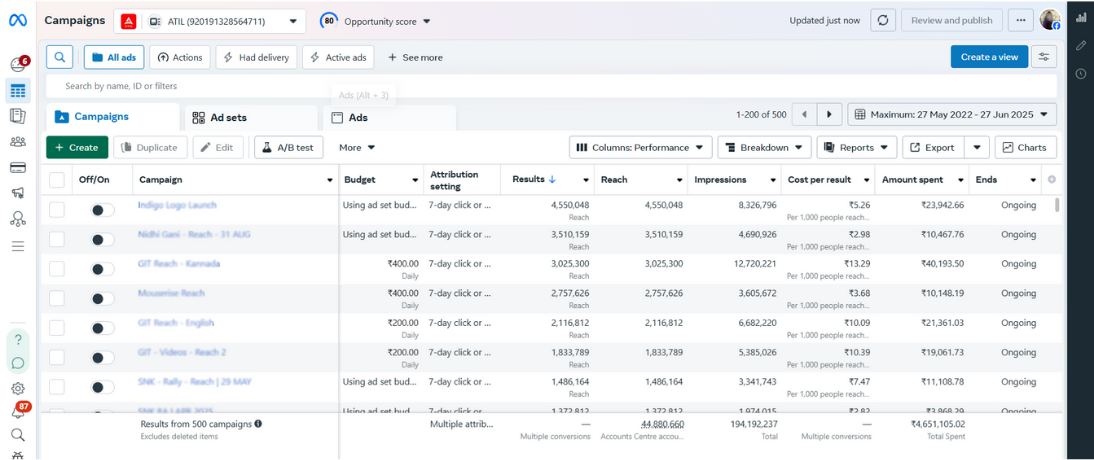Open the chat bubble icon in sidebar
Viewport: 1094px width, 460px height.
[x=18, y=363]
